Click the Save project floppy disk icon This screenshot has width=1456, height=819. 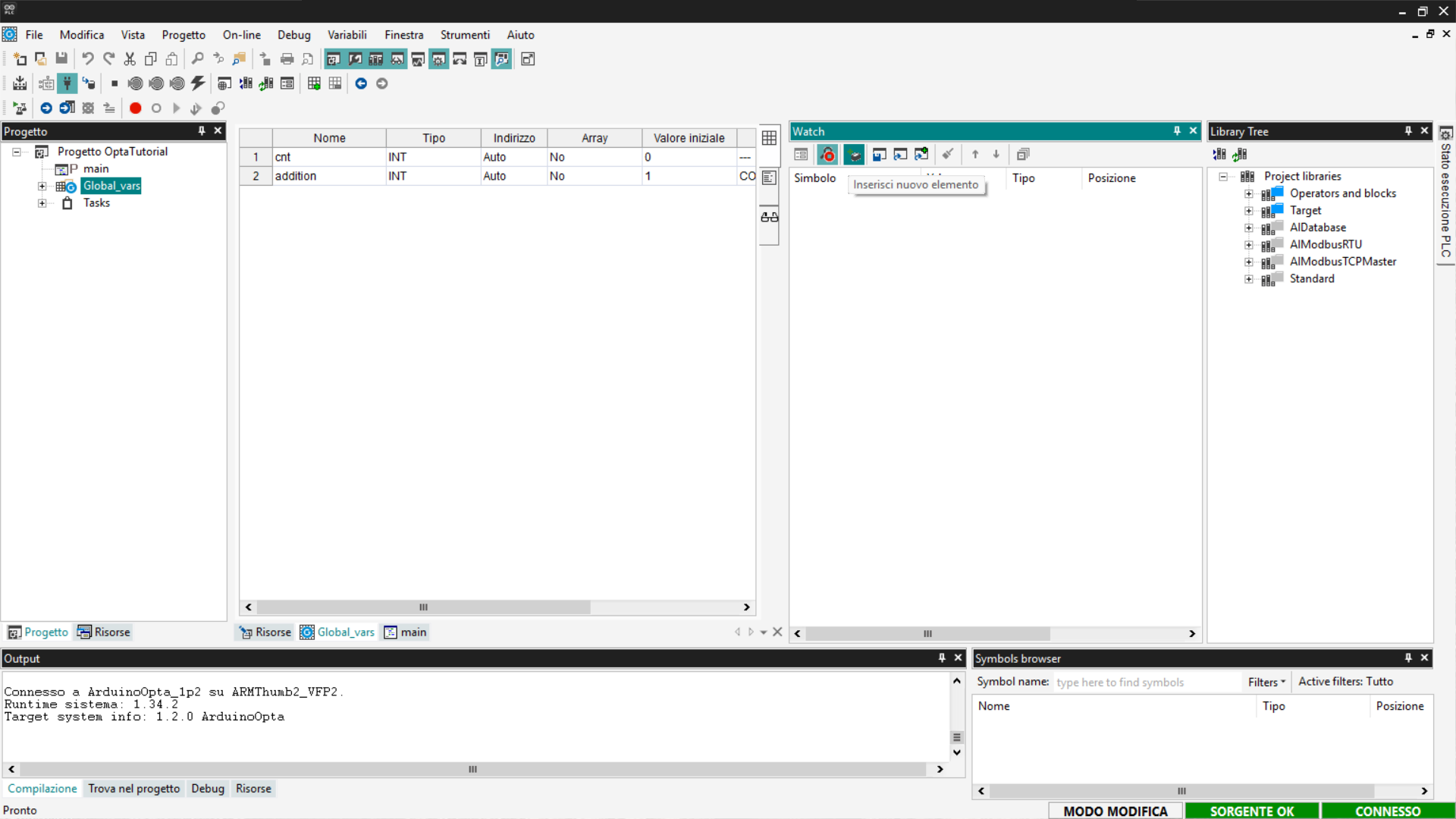click(x=61, y=58)
